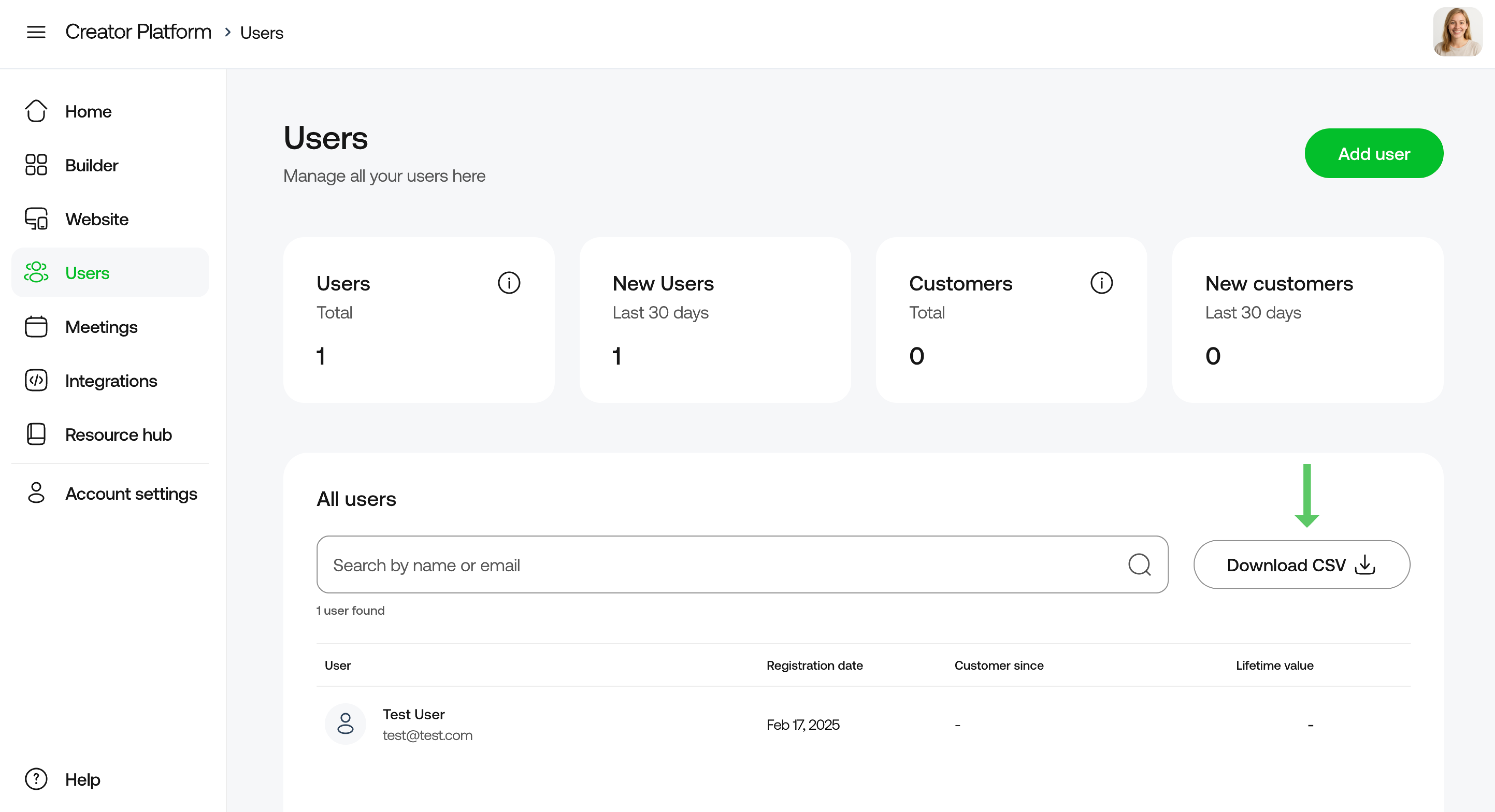Click the Help question mark icon
The height and width of the screenshot is (812, 1495).
[x=36, y=779]
